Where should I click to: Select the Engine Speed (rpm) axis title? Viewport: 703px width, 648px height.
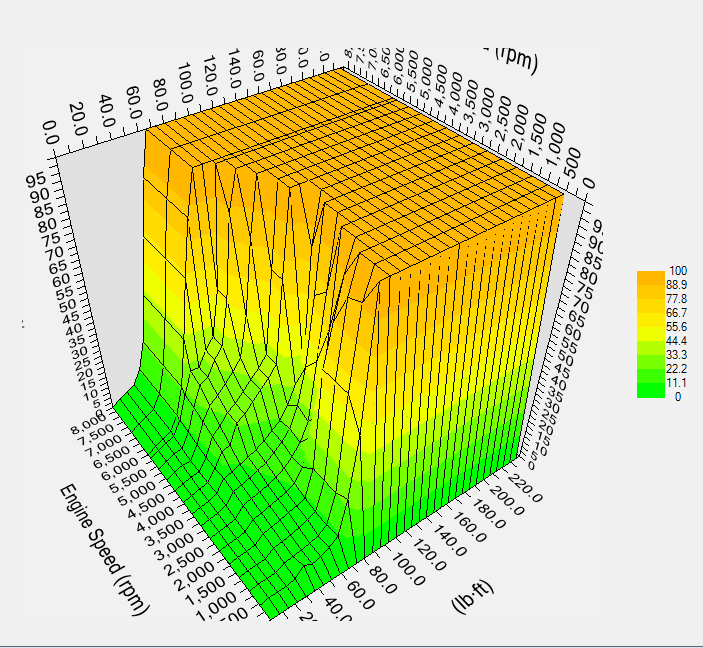pos(104,550)
